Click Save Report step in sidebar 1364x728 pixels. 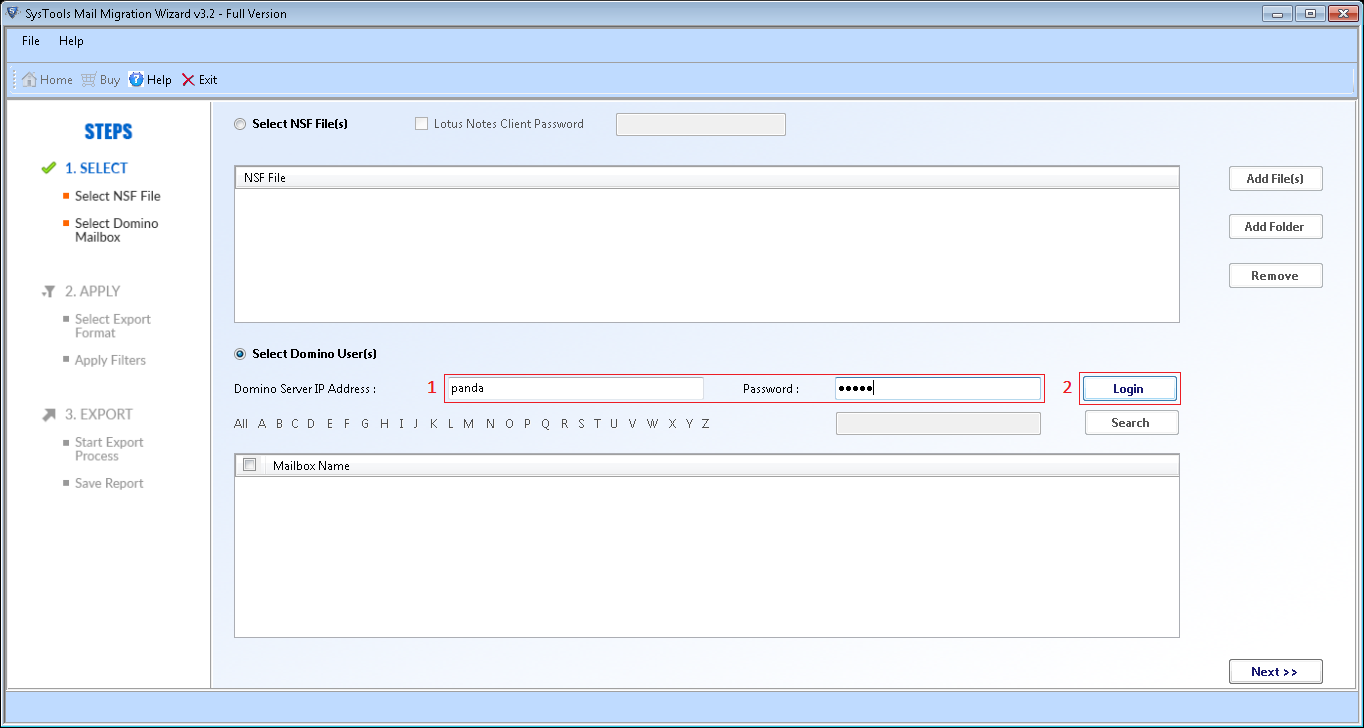click(x=109, y=483)
